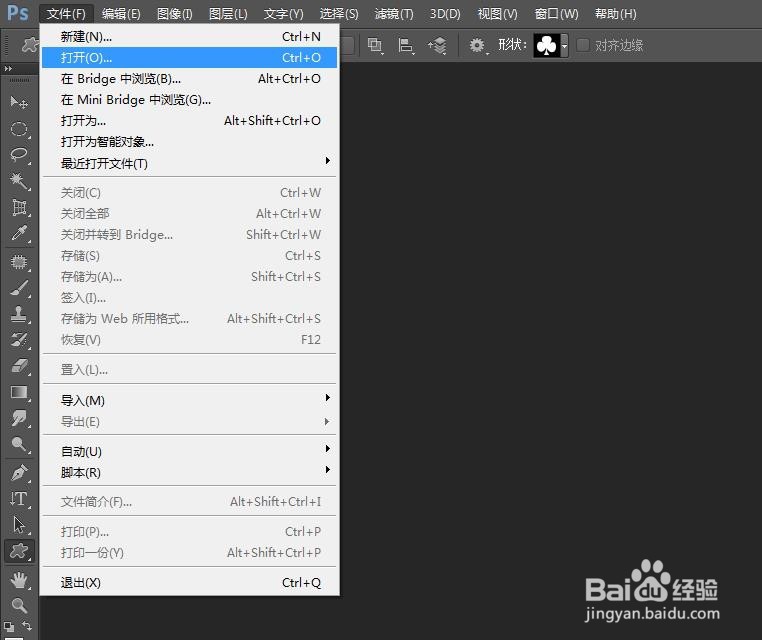The width and height of the screenshot is (762, 640).
Task: Open the 滤镜(T) menu
Action: (x=394, y=14)
